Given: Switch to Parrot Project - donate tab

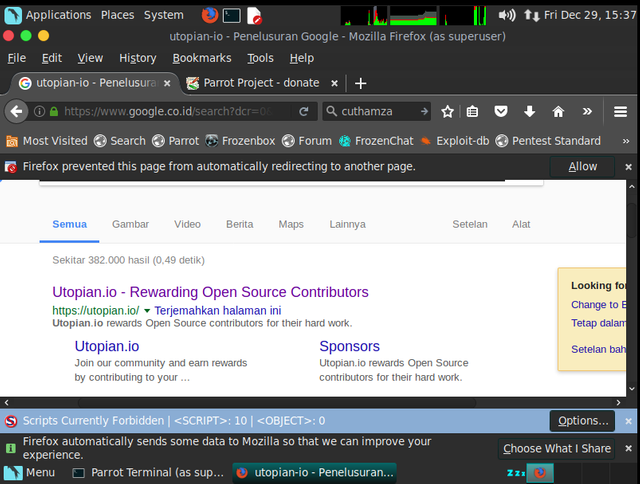Looking at the screenshot, I should coord(261,83).
